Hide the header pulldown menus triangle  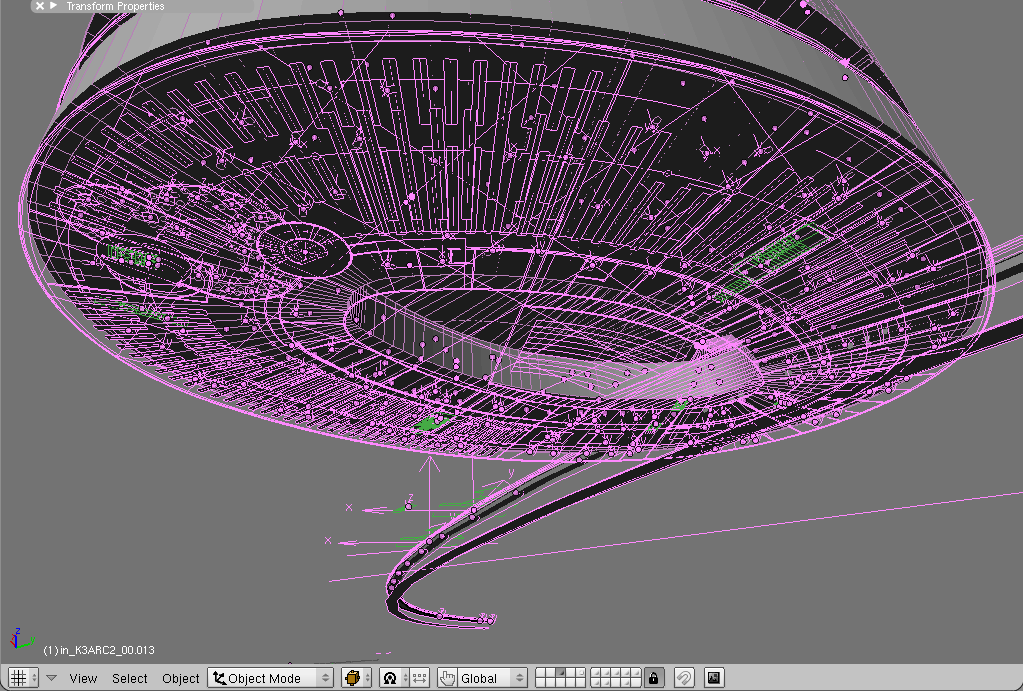[52, 678]
